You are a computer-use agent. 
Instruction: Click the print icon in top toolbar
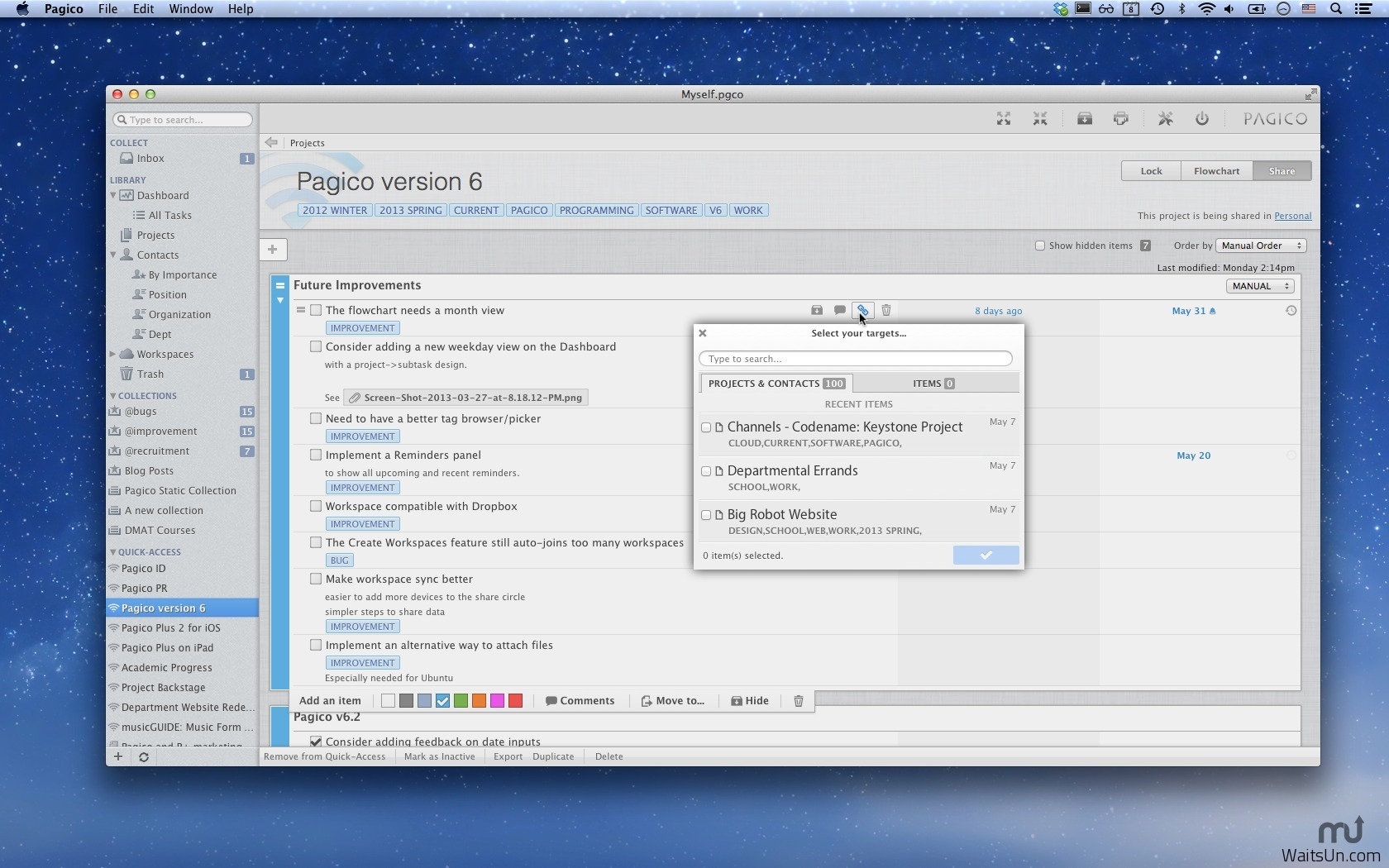click(x=1120, y=119)
